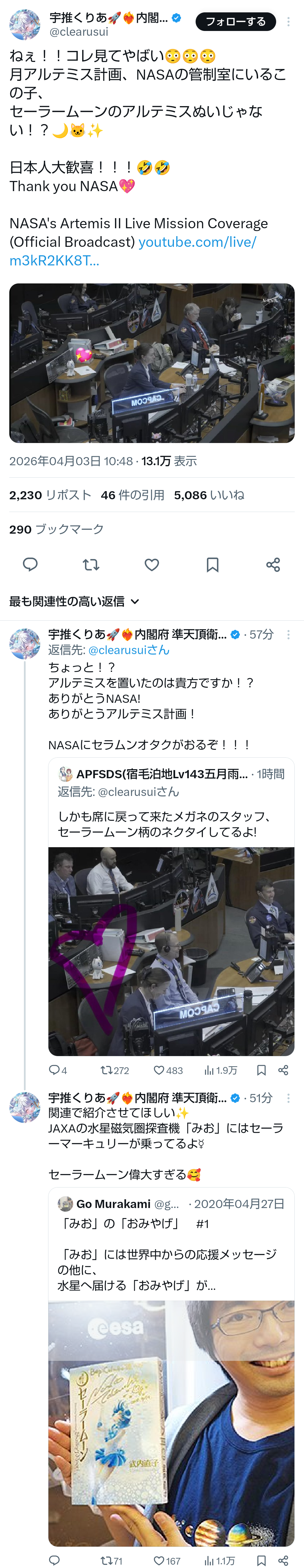
Task: Open the 46 件の引用 quotes list
Action: tap(132, 495)
